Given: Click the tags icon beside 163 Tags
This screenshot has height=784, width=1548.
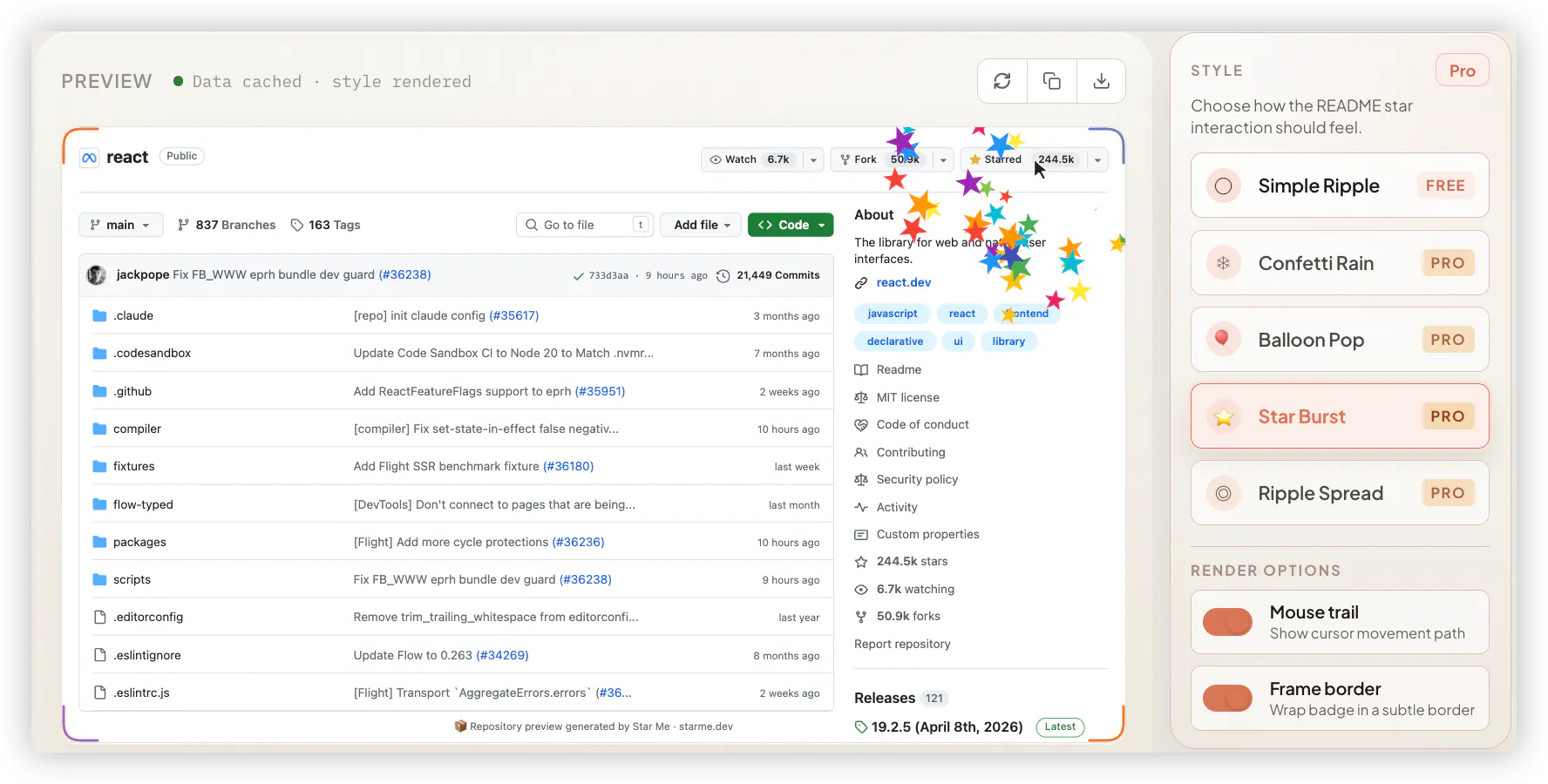Looking at the screenshot, I should 297,225.
